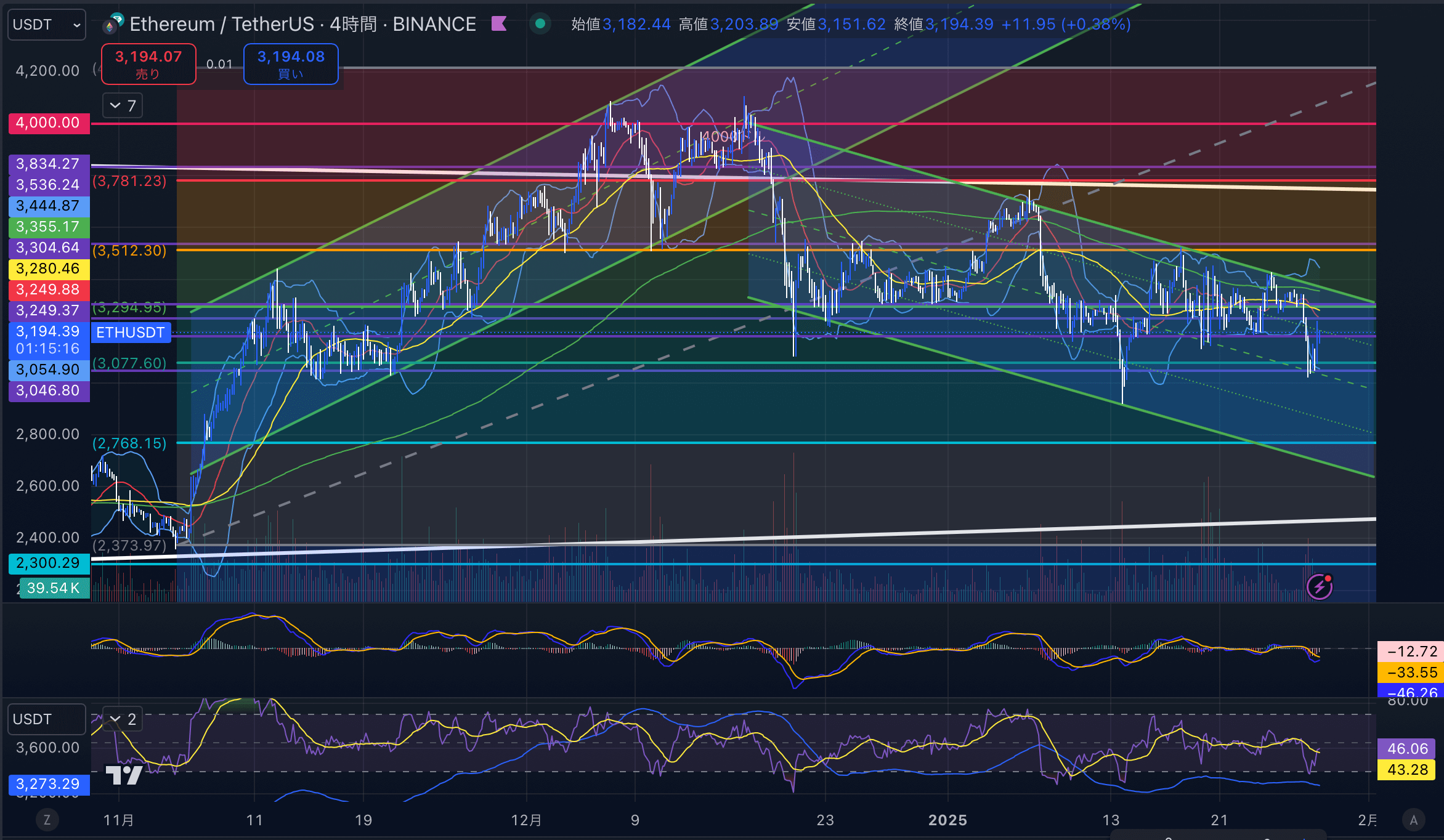This screenshot has height=840, width=1444.
Task: Toggle the A auto-scale button at bottom right
Action: click(x=1414, y=820)
